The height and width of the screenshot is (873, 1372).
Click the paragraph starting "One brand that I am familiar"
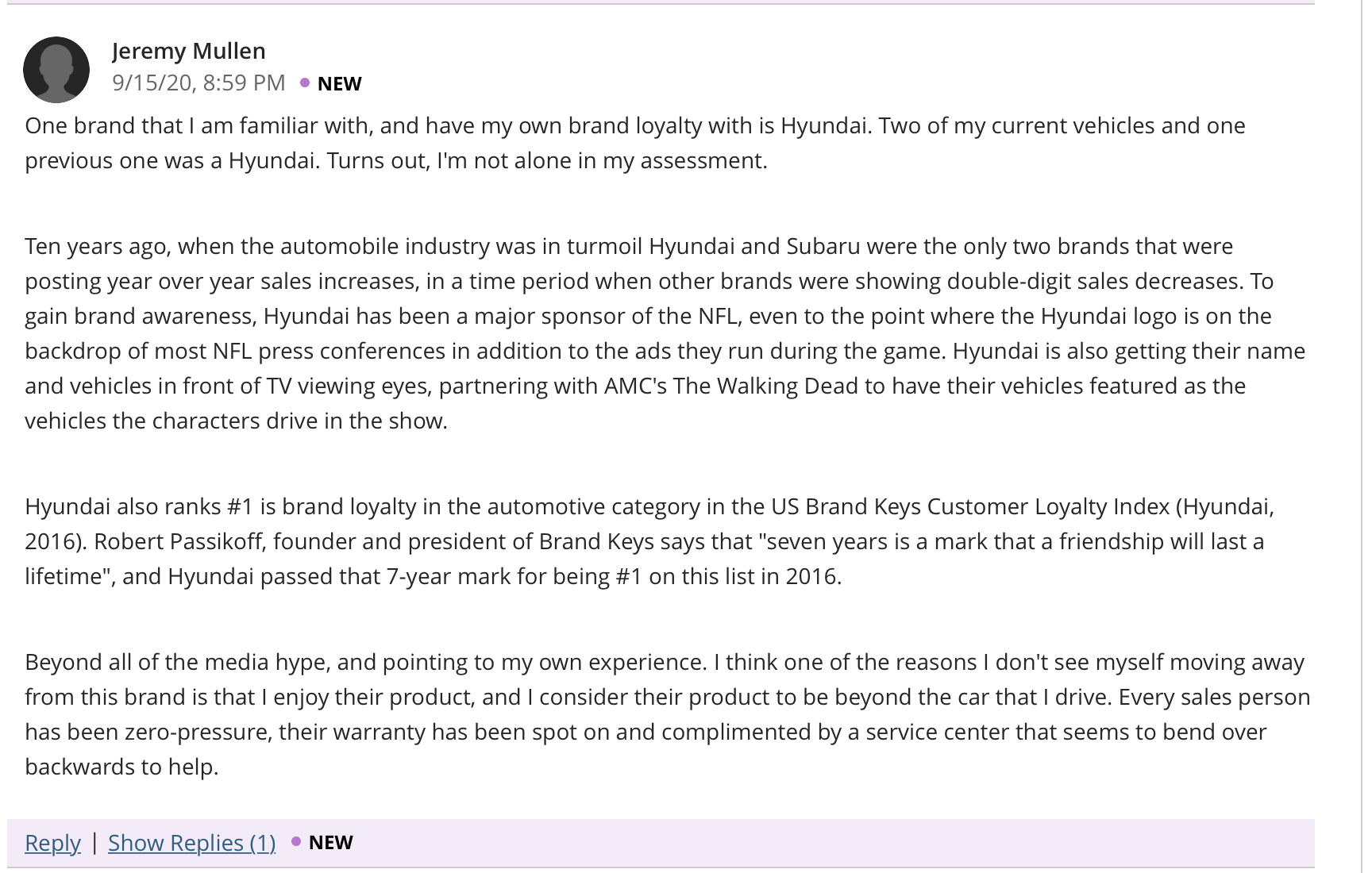tap(635, 143)
